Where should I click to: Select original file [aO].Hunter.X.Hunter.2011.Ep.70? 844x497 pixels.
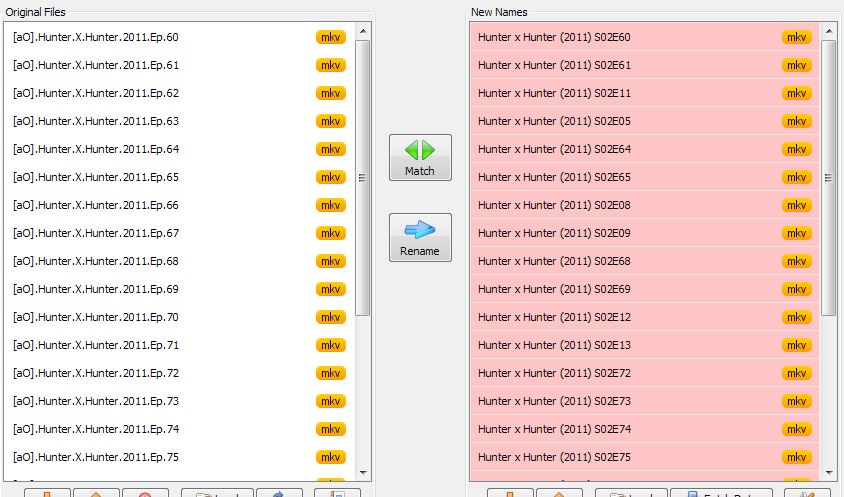[x=179, y=317]
